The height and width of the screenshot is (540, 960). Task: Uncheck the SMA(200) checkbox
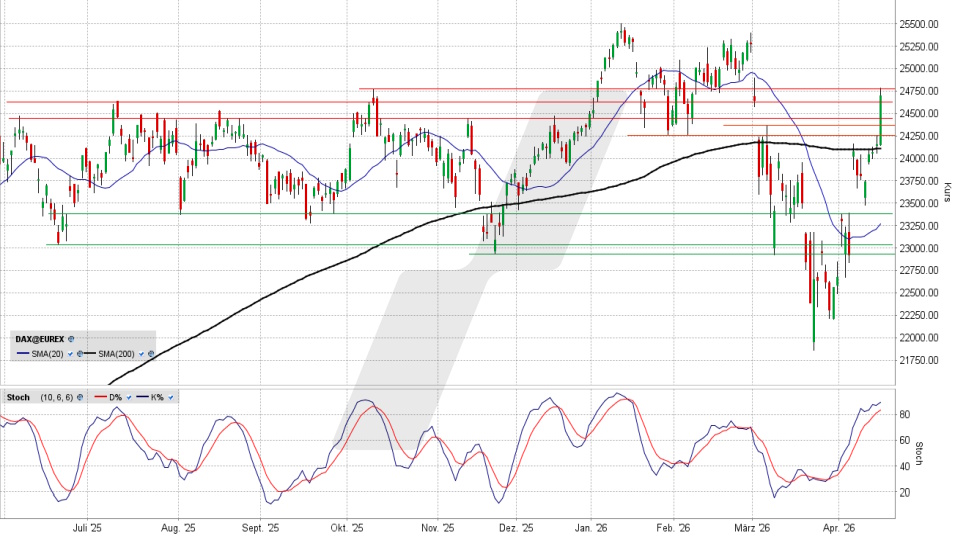[x=142, y=354]
